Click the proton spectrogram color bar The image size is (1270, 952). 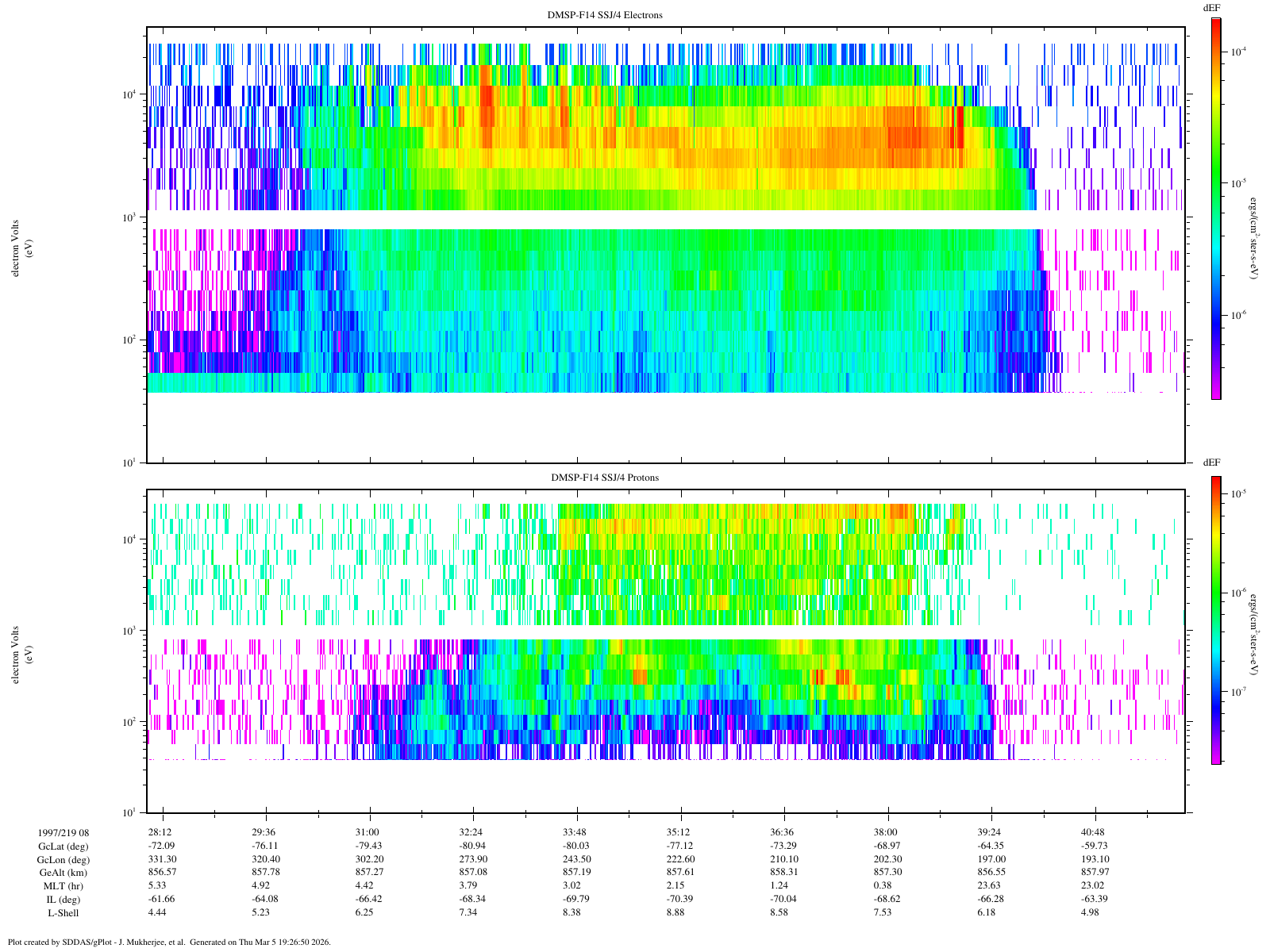1215,620
